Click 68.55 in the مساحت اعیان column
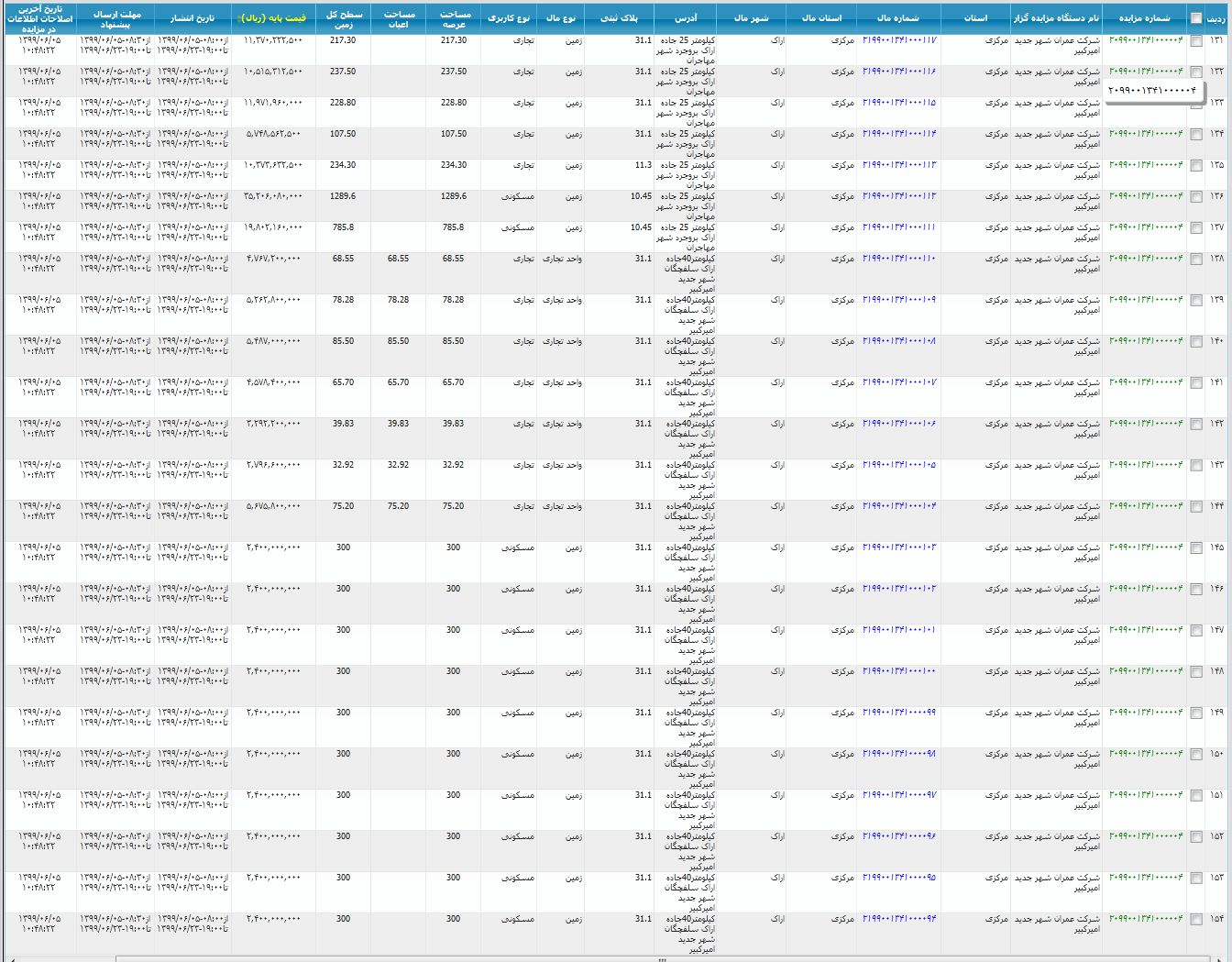Screen dimensions: 1232x962 tap(399, 259)
